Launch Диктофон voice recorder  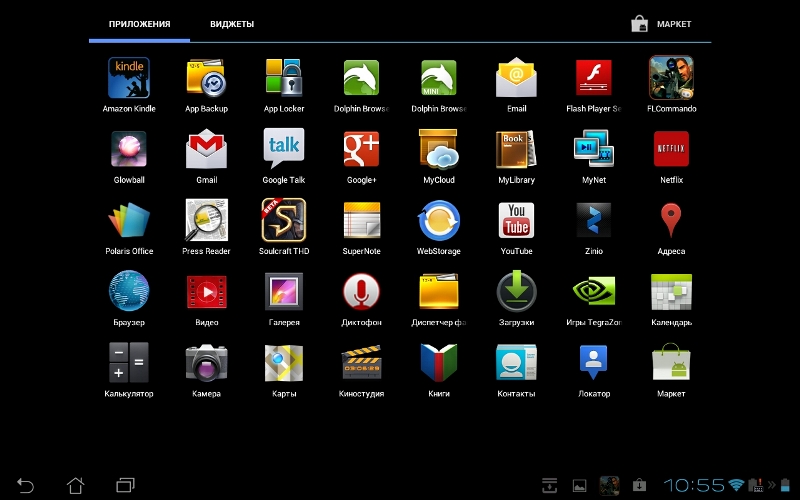pyautogui.click(x=361, y=291)
